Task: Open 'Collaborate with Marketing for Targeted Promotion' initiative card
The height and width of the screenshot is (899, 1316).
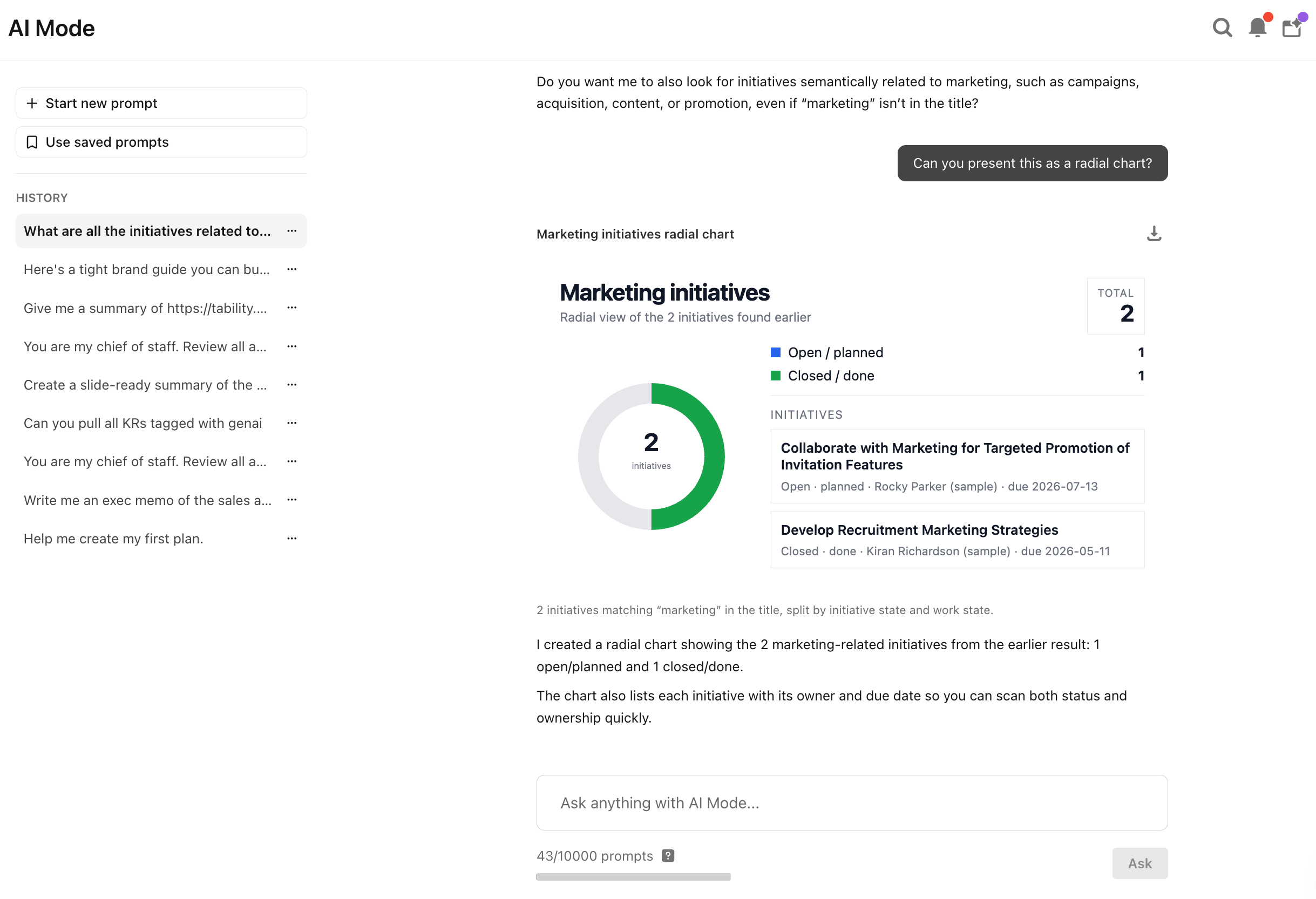Action: pos(957,466)
